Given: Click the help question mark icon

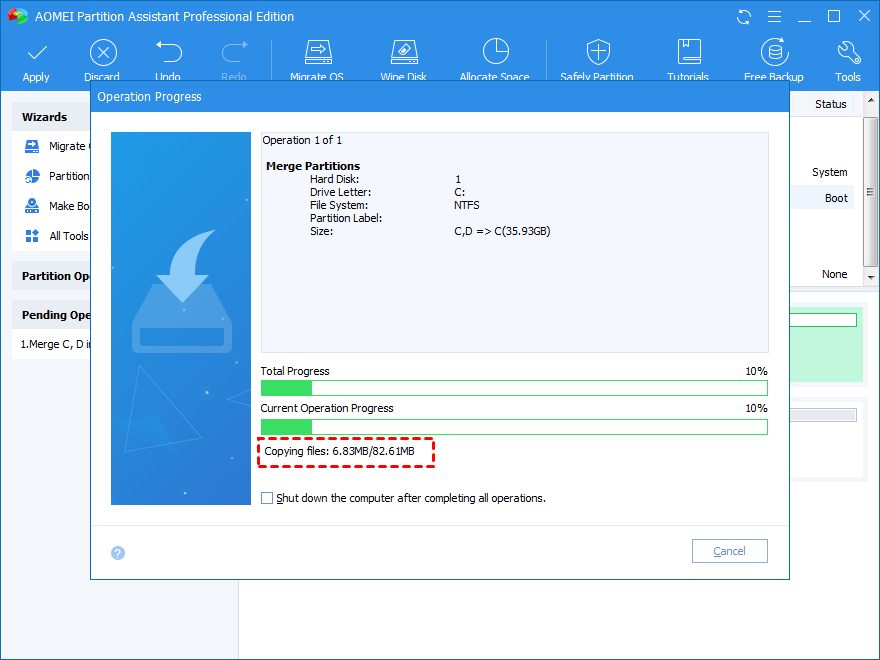Looking at the screenshot, I should (x=118, y=553).
